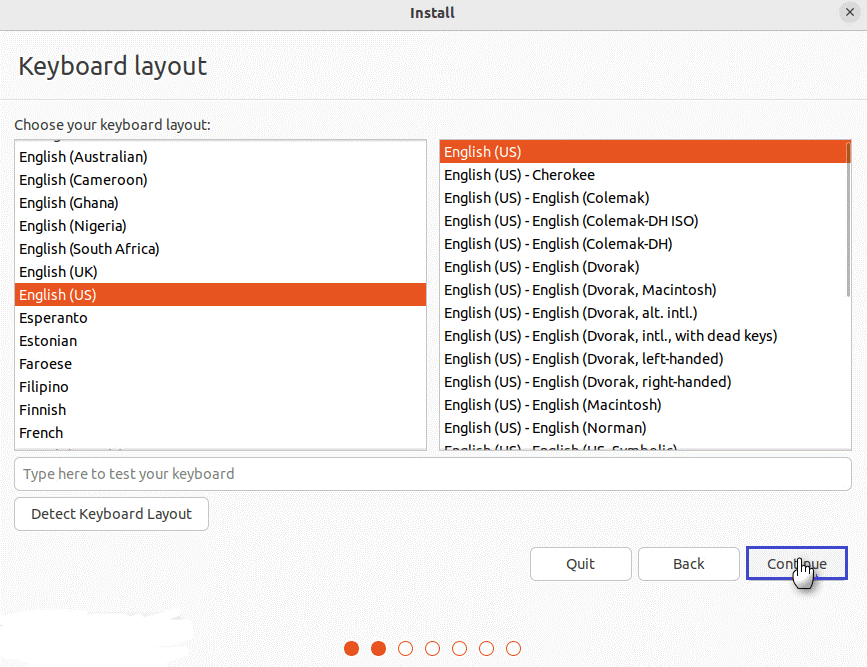Select English (Dvorak, left-handed) variant
The height and width of the screenshot is (667, 867).
pyautogui.click(x=583, y=359)
